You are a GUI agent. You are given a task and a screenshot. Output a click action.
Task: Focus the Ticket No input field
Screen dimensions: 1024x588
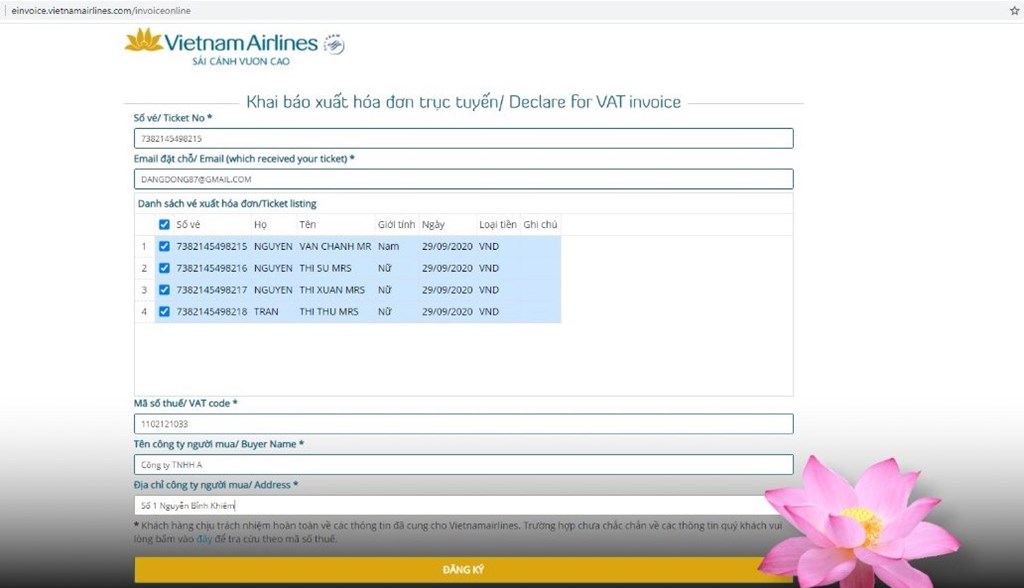tap(463, 139)
